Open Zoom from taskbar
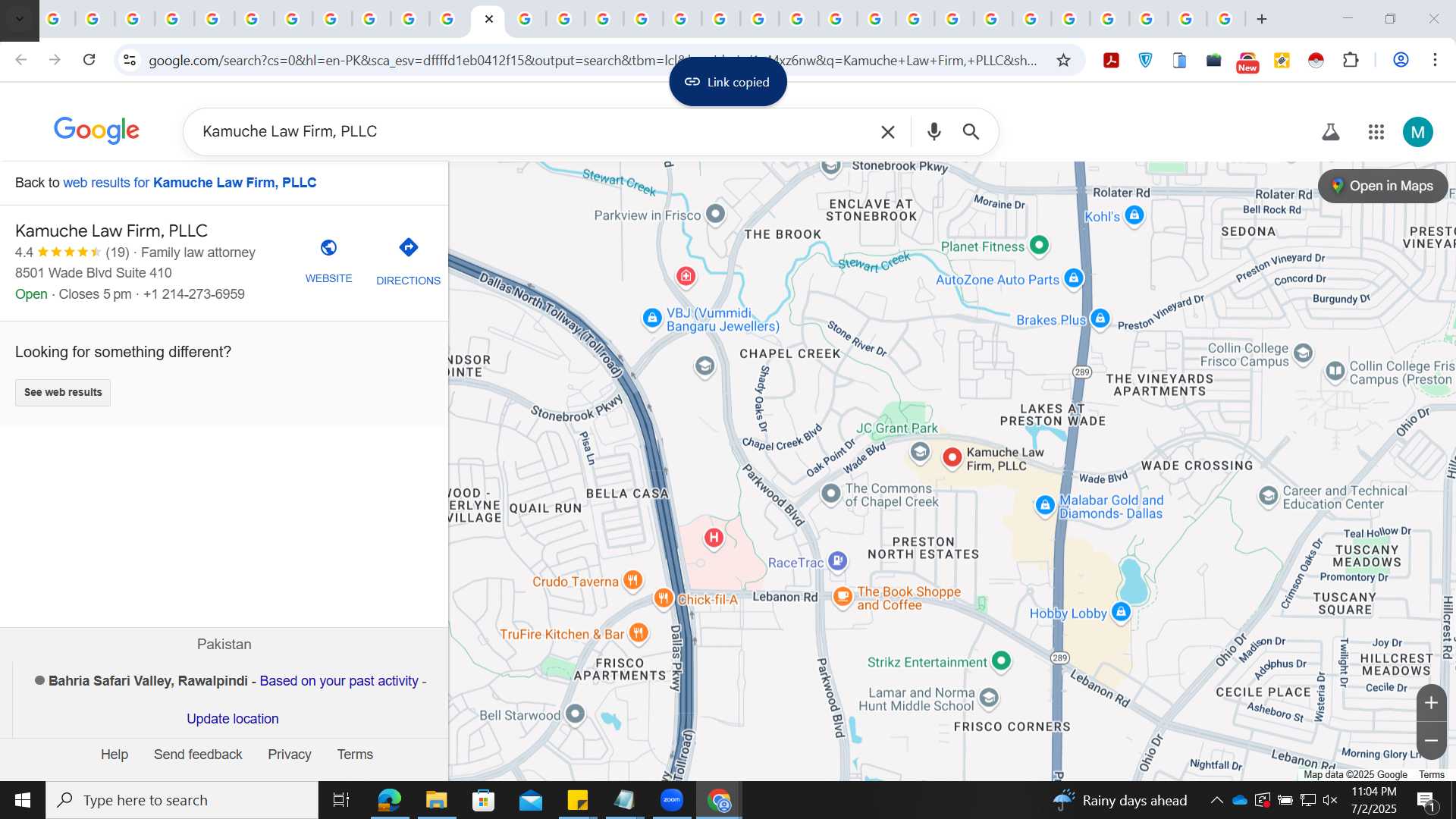Image resolution: width=1456 pixels, height=819 pixels. click(x=671, y=800)
